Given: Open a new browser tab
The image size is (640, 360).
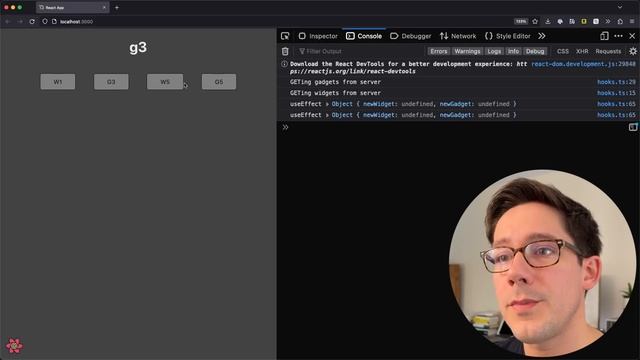Looking at the screenshot, I should click(x=117, y=7).
